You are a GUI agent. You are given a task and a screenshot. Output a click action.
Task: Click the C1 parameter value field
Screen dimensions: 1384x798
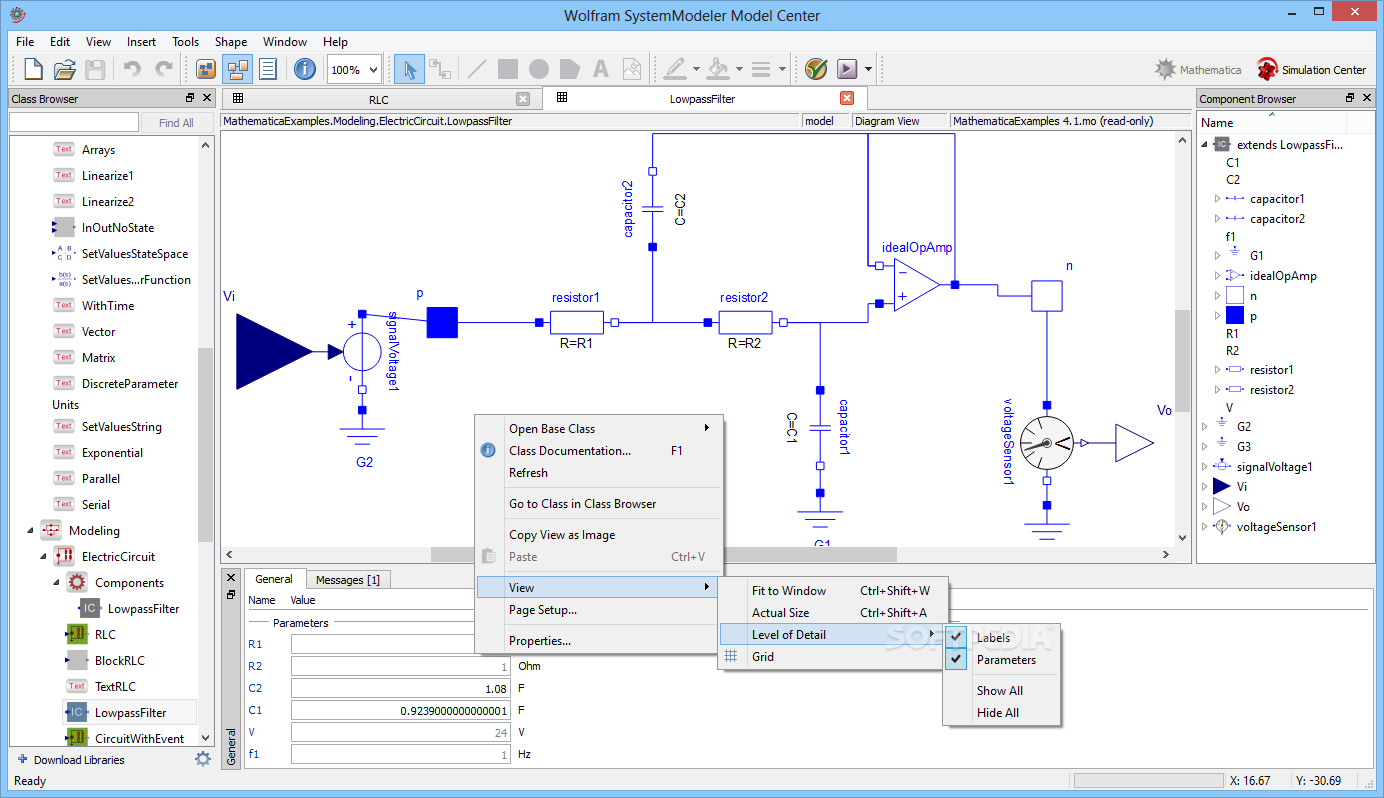click(401, 711)
